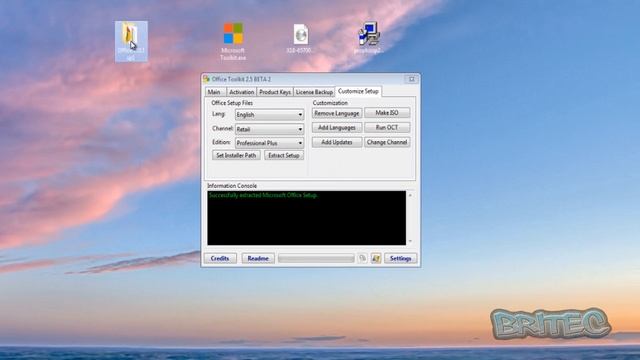Open the Readme button
The height and width of the screenshot is (360, 640).
pyautogui.click(x=258, y=258)
